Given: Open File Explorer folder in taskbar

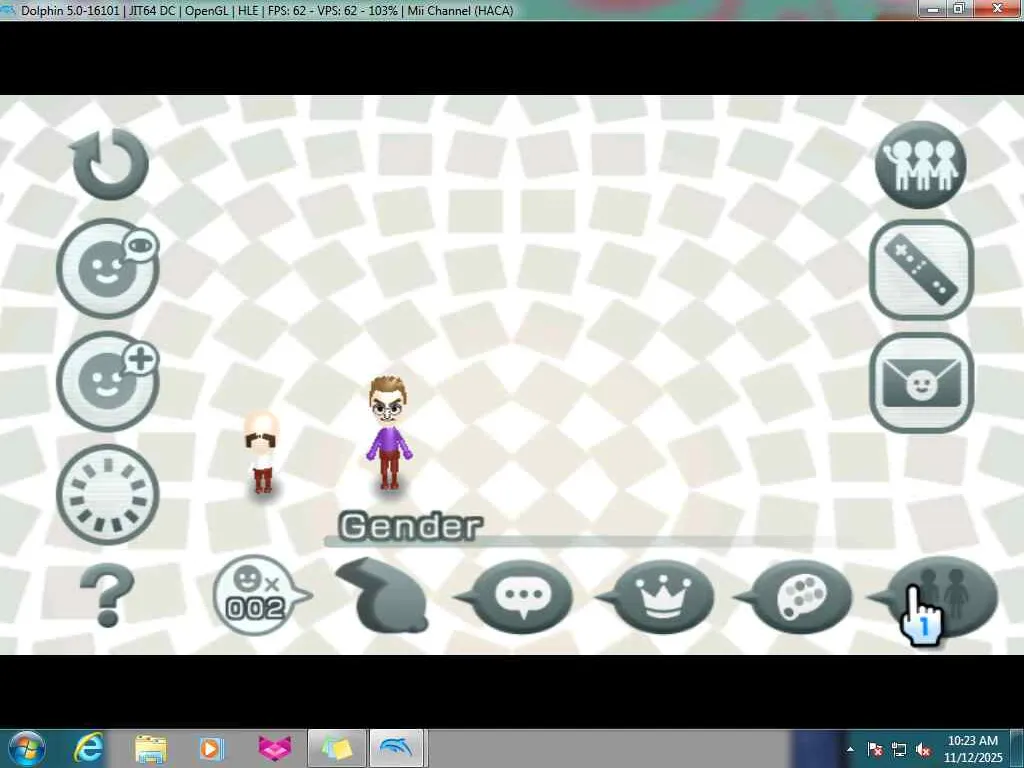Looking at the screenshot, I should click(151, 748).
